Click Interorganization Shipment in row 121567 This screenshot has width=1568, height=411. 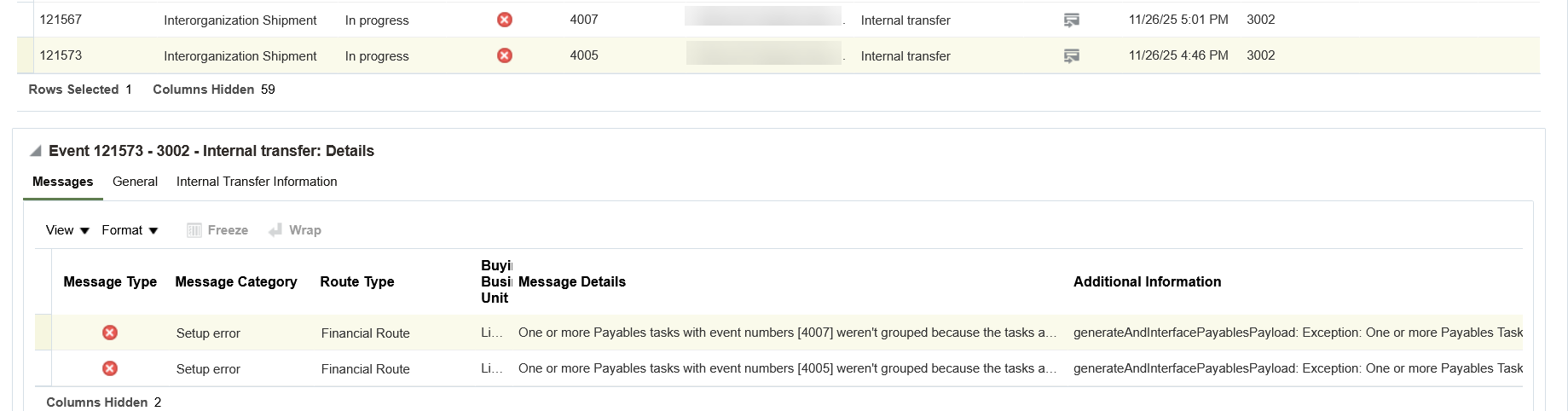pyautogui.click(x=240, y=20)
